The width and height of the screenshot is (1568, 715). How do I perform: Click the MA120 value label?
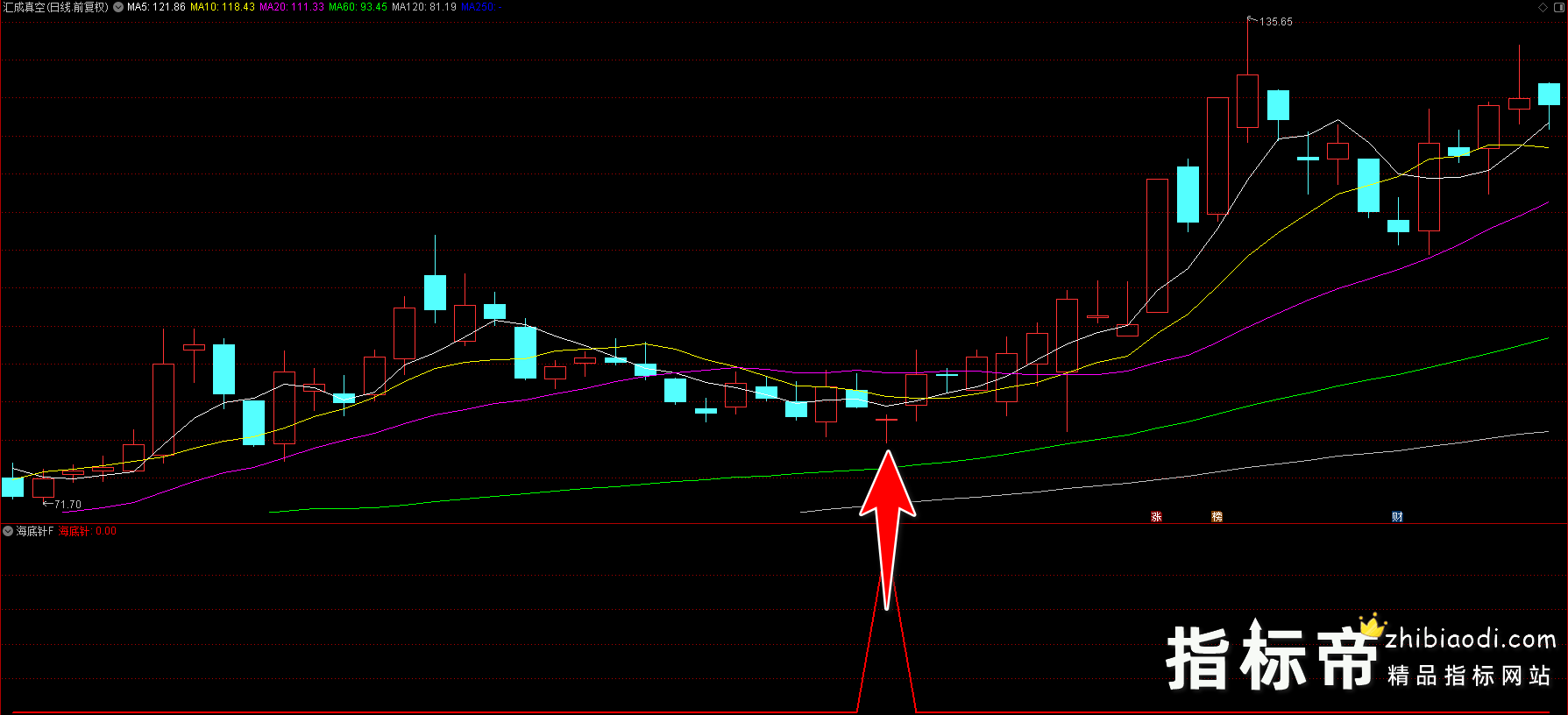[424, 7]
